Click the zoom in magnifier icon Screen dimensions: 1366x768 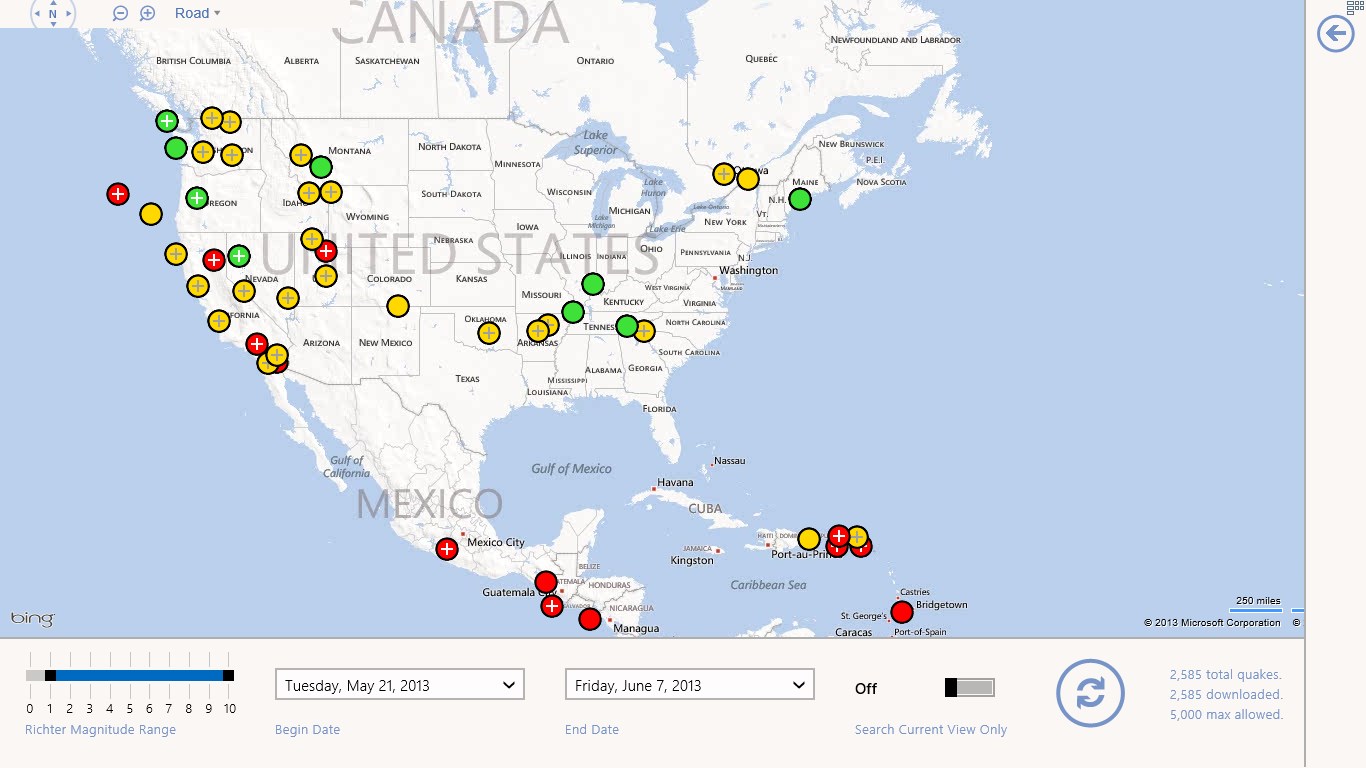[x=147, y=13]
